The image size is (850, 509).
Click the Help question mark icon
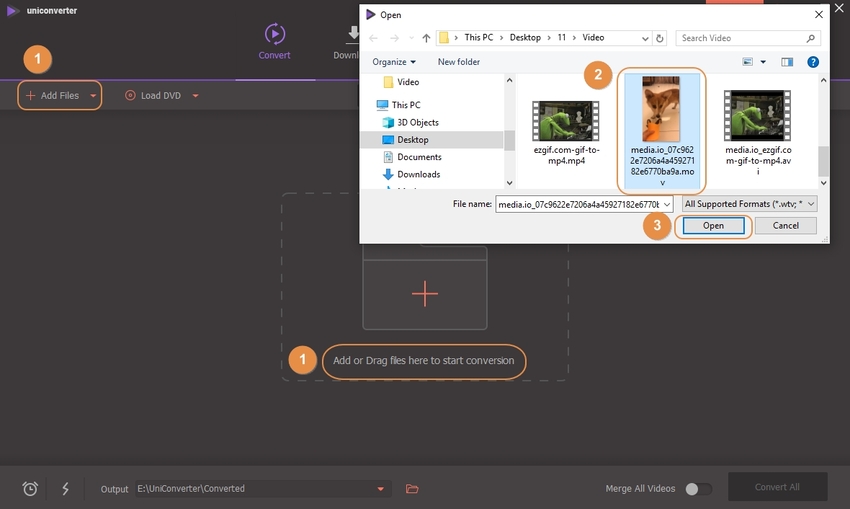click(x=813, y=62)
